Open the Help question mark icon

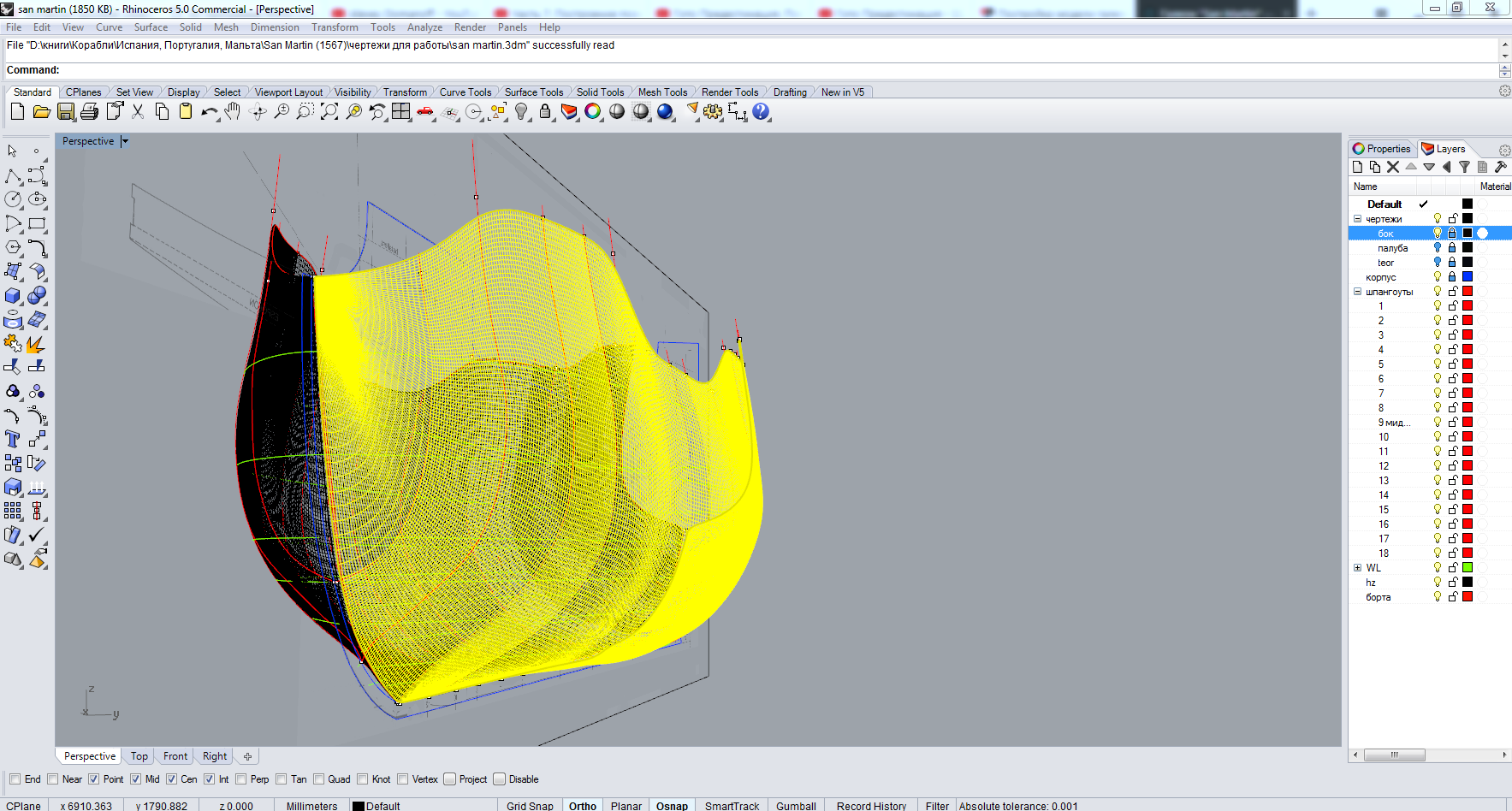761,112
